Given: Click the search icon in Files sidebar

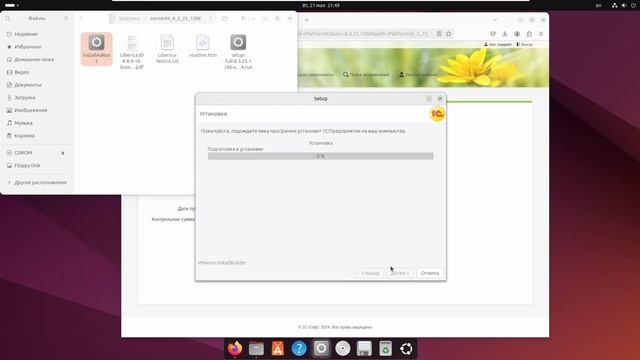Looking at the screenshot, I should [x=8, y=18].
